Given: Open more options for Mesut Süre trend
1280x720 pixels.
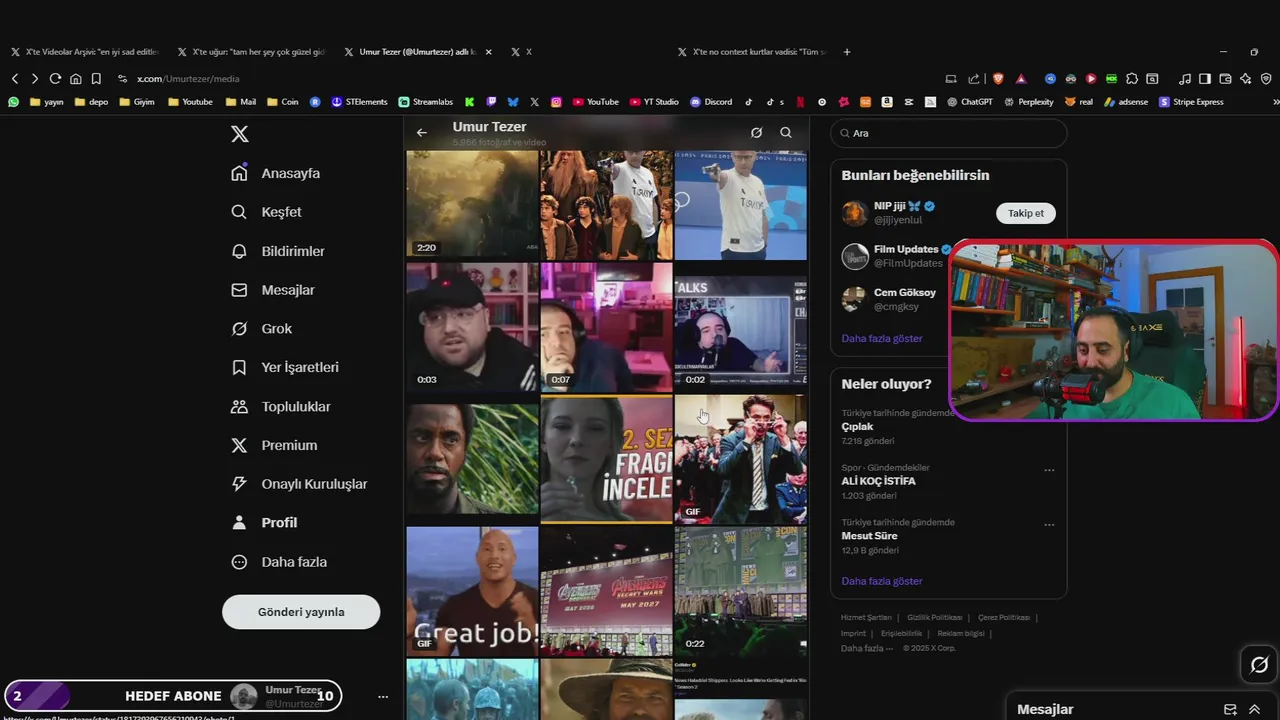Looking at the screenshot, I should point(1049,525).
